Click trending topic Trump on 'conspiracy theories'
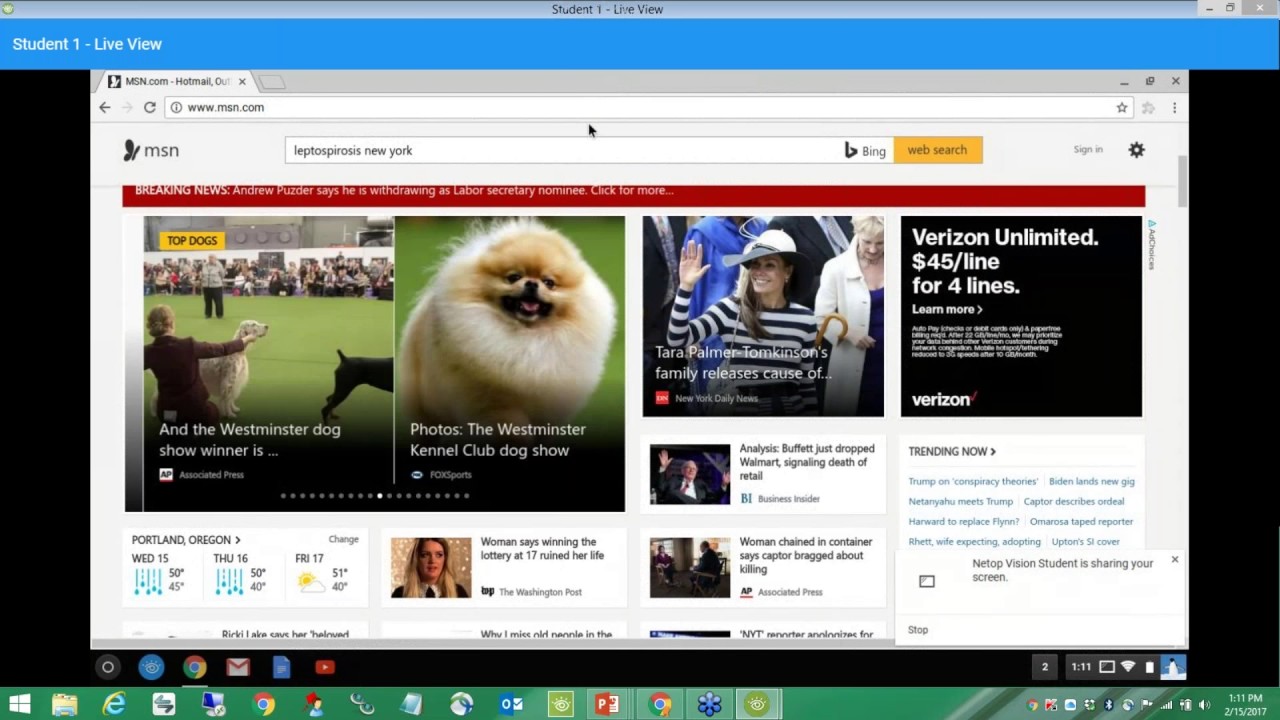 click(973, 481)
